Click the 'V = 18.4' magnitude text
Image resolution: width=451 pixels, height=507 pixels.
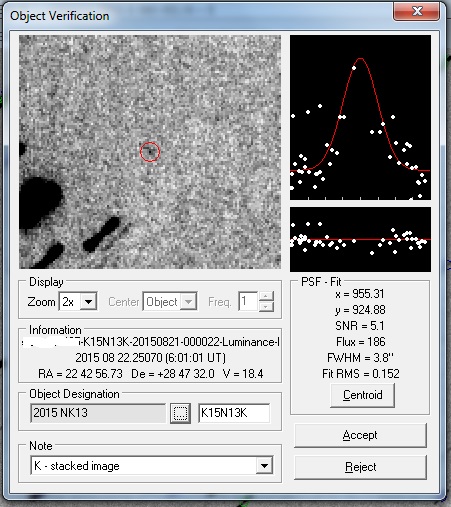point(243,374)
